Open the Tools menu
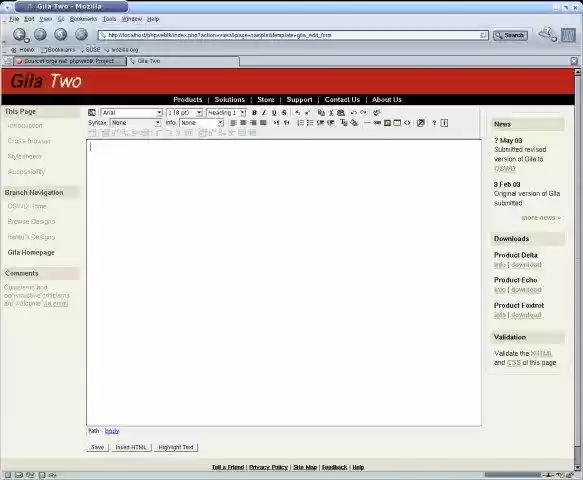This screenshot has height=480, width=583. point(109,19)
